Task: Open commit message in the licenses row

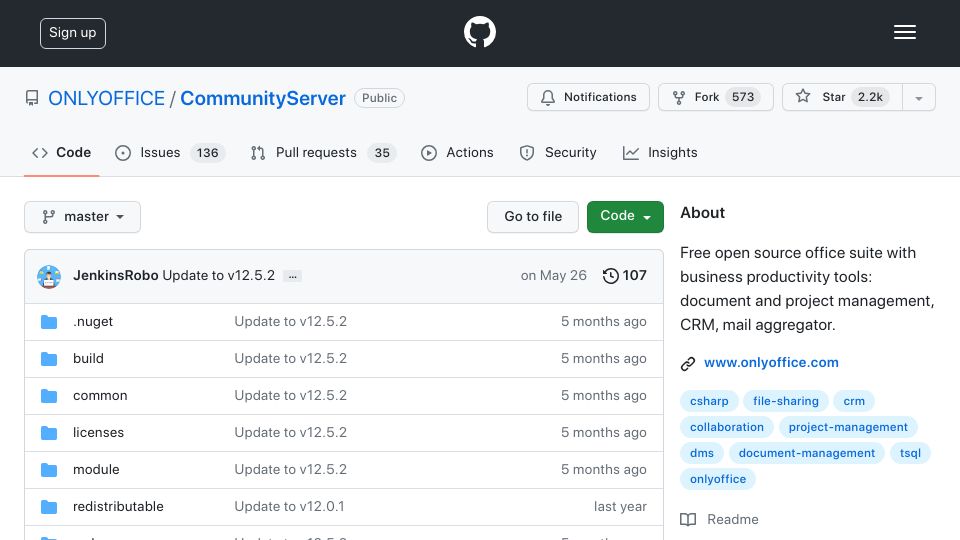Action: 291,432
